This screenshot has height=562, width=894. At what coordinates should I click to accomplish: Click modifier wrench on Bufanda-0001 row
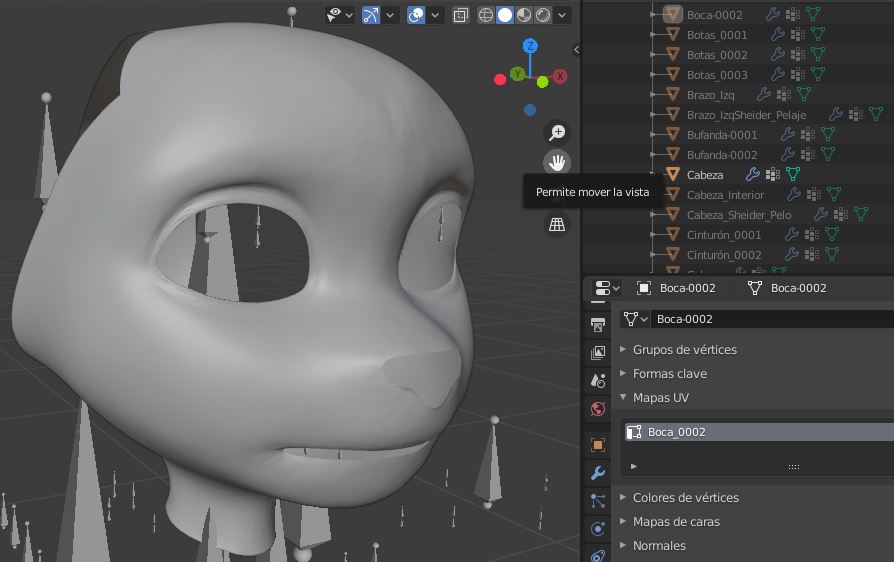(787, 135)
